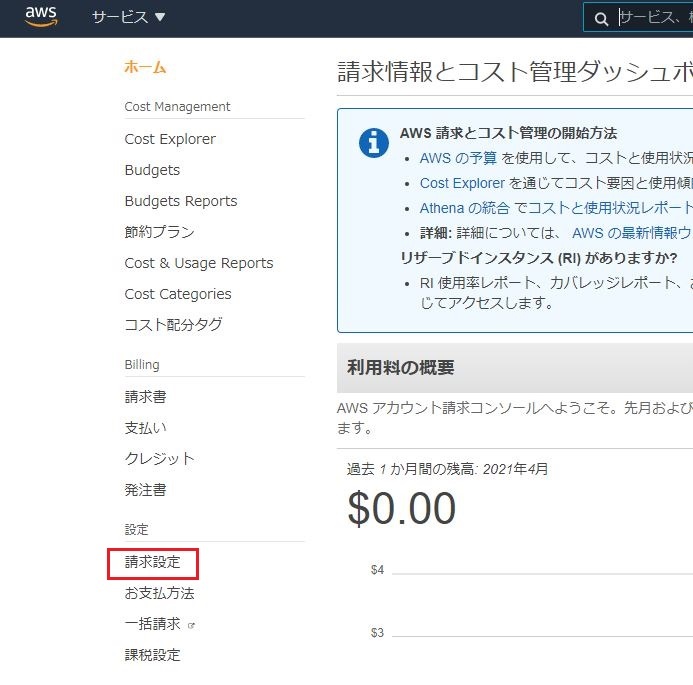Follow the Cost Explorer link in info box
693x685 pixels.
(462, 183)
